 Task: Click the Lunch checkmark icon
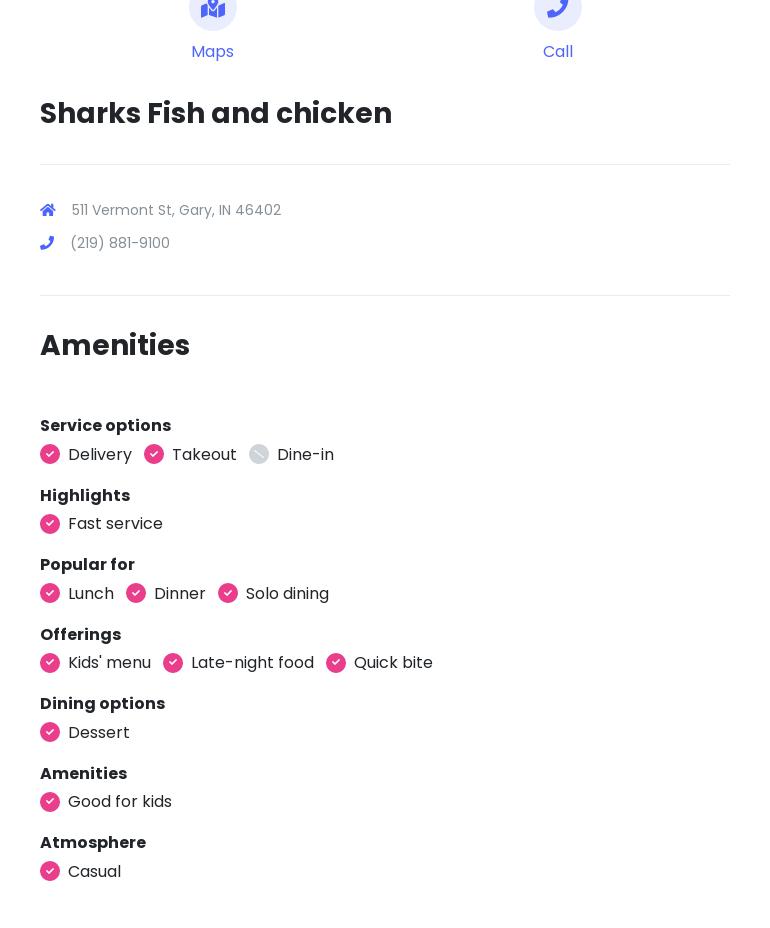click(50, 593)
